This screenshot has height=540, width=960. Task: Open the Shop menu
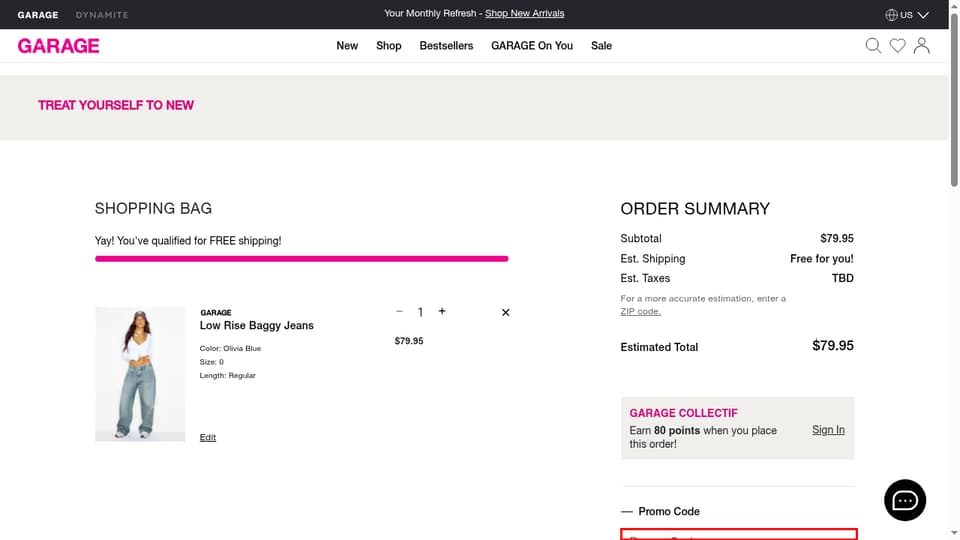coord(389,46)
